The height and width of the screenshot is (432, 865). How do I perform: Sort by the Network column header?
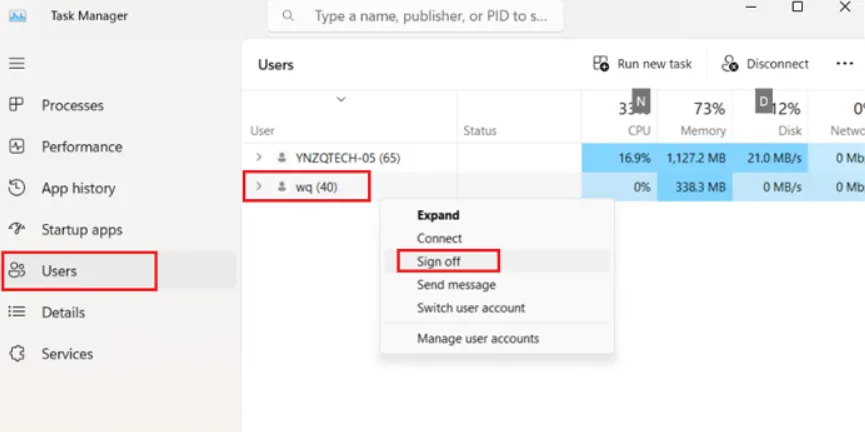click(847, 131)
